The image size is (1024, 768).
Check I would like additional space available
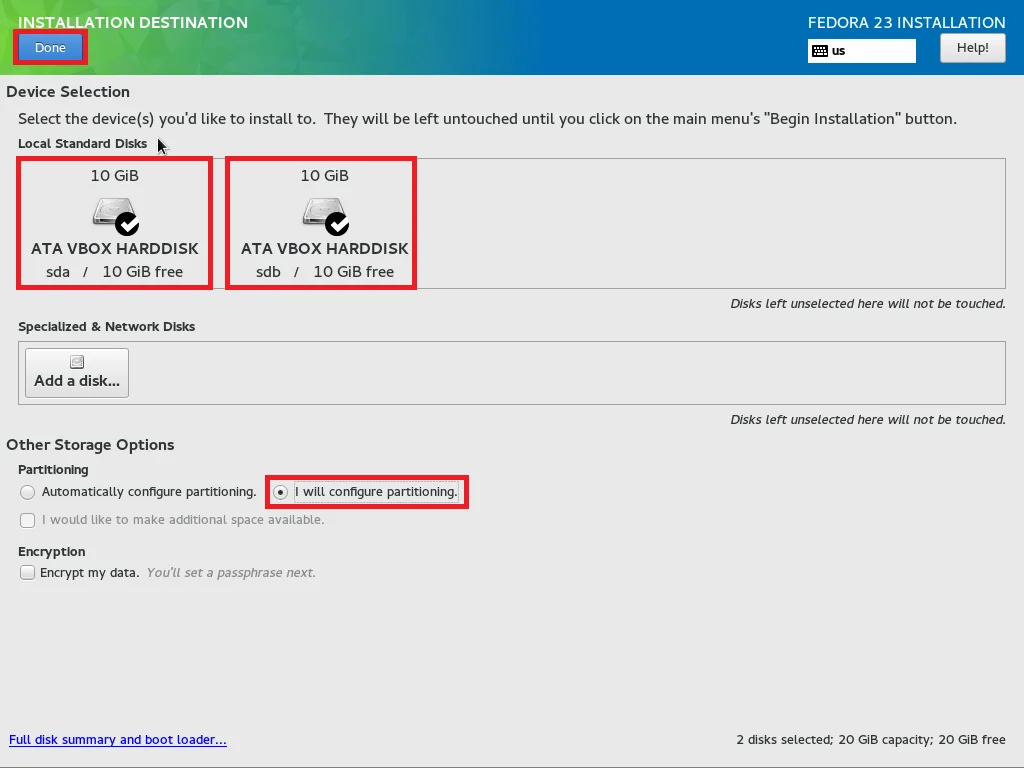pyautogui.click(x=27, y=520)
